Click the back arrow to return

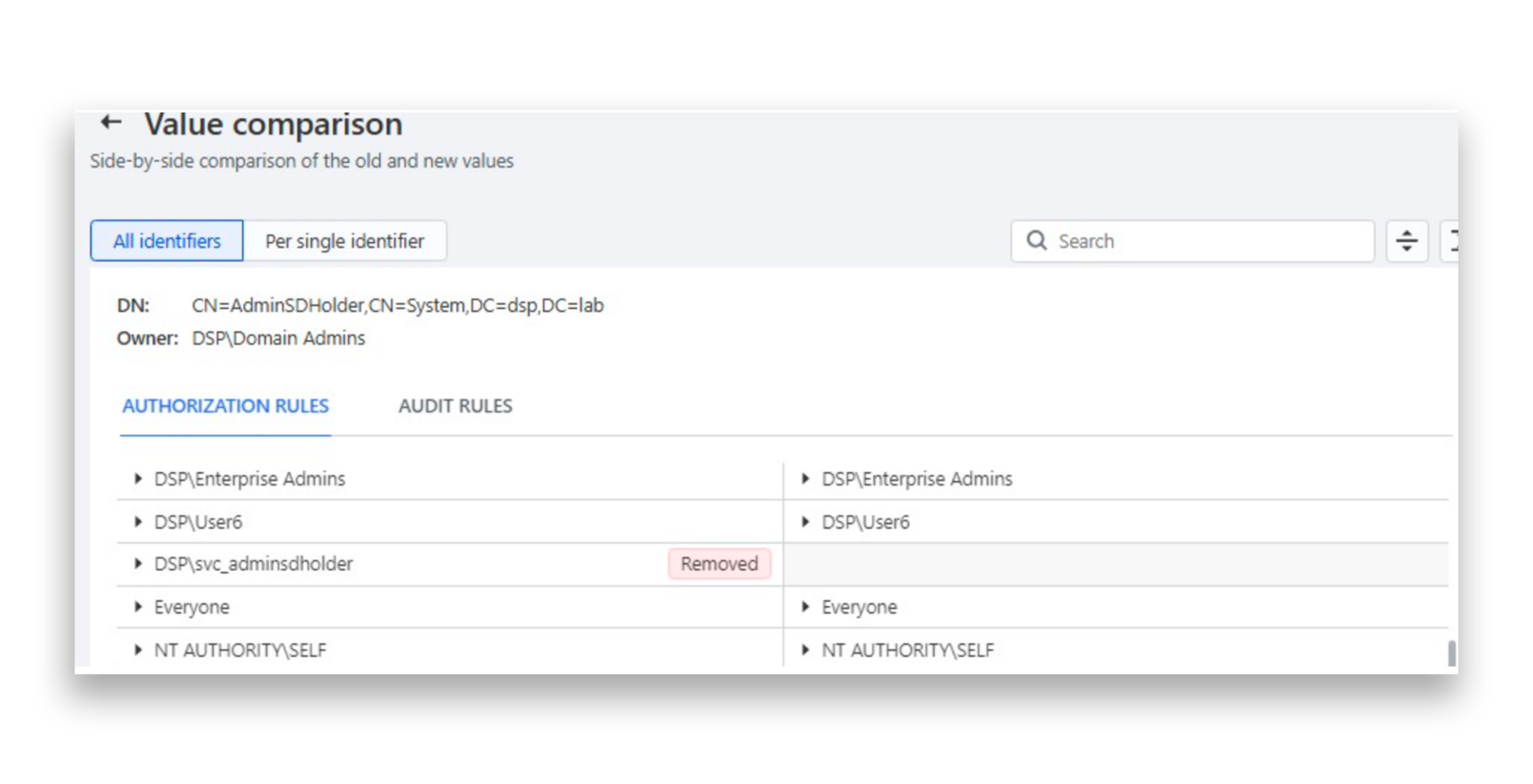click(x=110, y=121)
